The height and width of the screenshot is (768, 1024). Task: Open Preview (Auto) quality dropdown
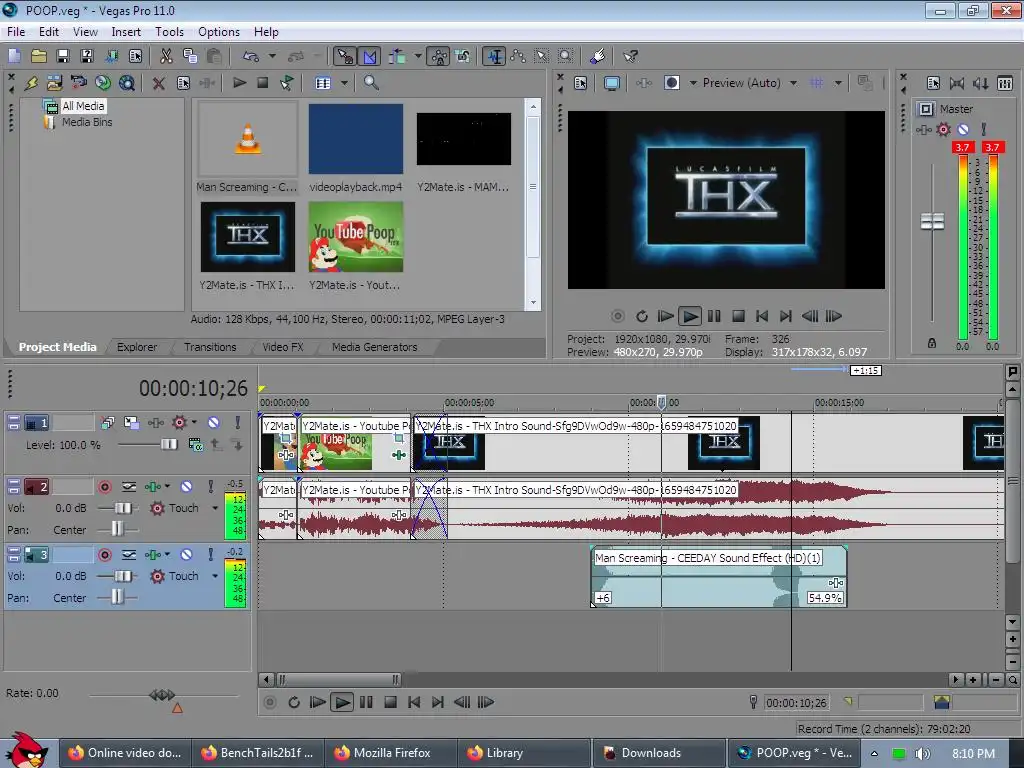pos(793,83)
